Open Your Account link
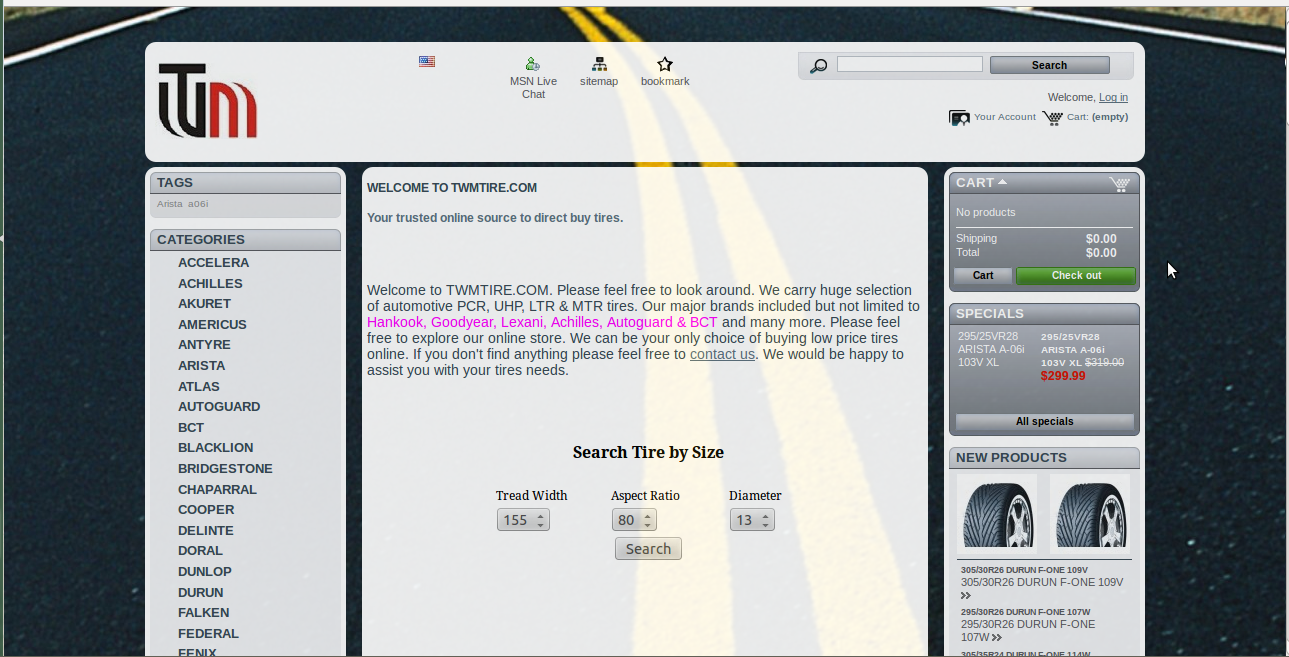 tap(1005, 117)
